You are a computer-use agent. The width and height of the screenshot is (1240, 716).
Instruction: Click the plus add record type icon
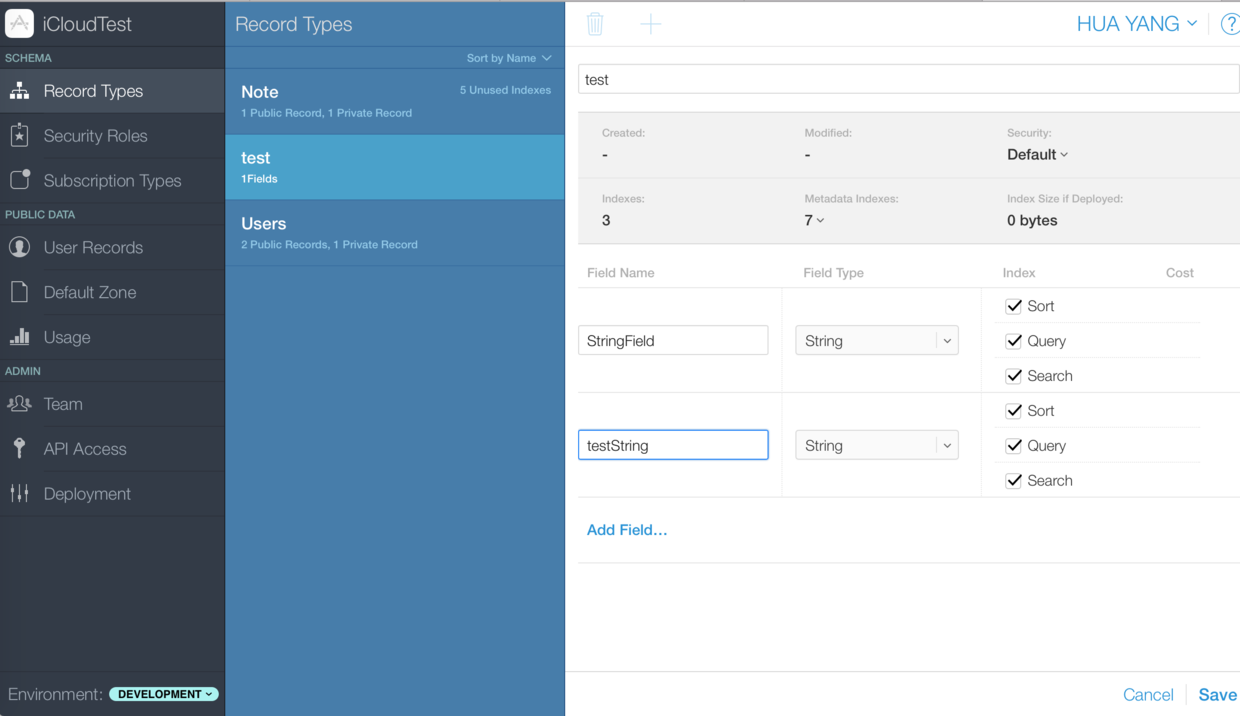coord(650,24)
